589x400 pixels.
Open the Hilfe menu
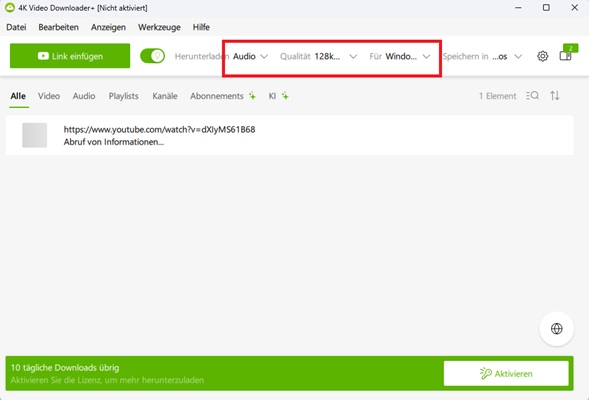tap(201, 27)
